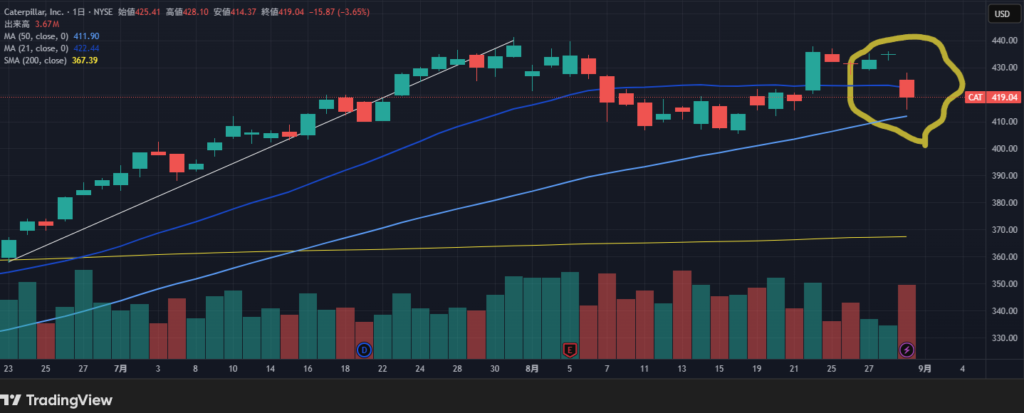Click the 7月 date axis label
This screenshot has width=1024, height=413.
(x=121, y=369)
